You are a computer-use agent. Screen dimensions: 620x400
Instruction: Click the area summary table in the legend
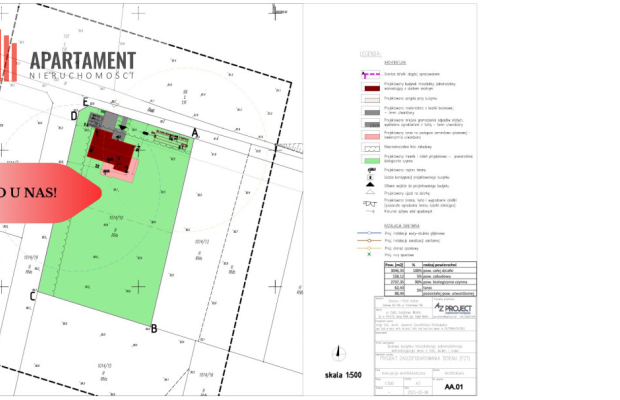[x=422, y=280]
